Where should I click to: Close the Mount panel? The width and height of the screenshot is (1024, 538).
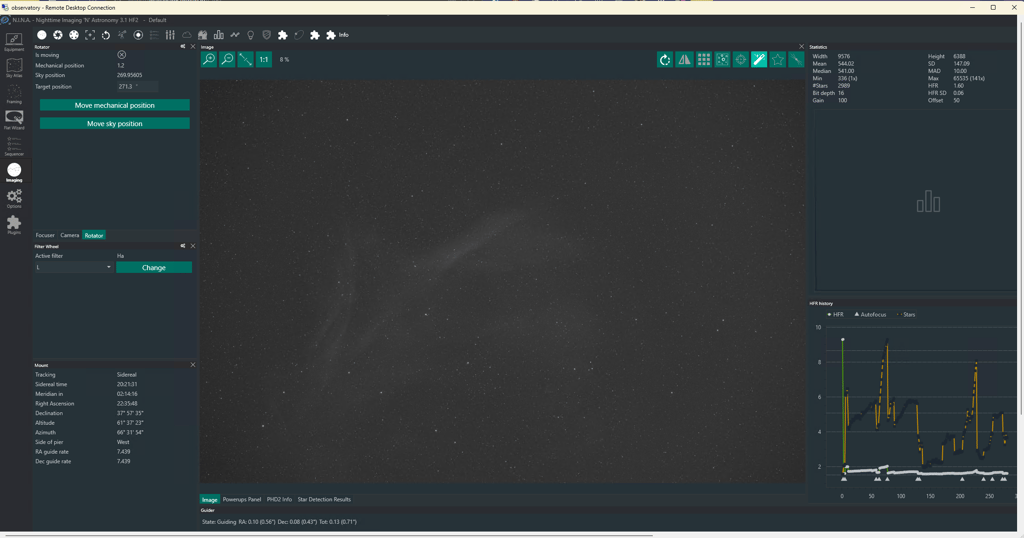(x=193, y=365)
